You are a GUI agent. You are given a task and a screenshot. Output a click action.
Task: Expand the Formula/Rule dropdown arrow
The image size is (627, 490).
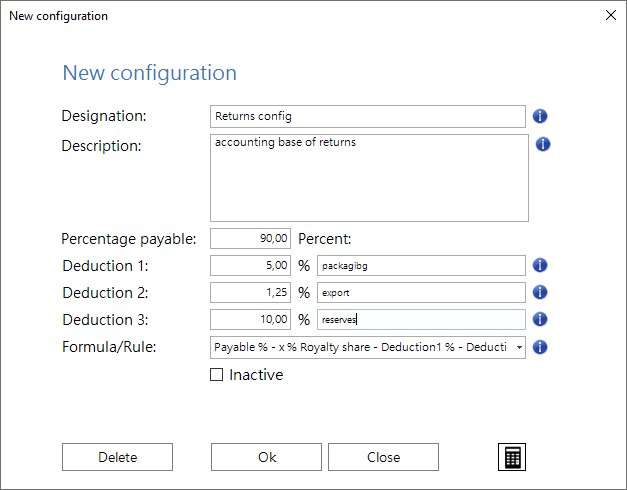[519, 347]
